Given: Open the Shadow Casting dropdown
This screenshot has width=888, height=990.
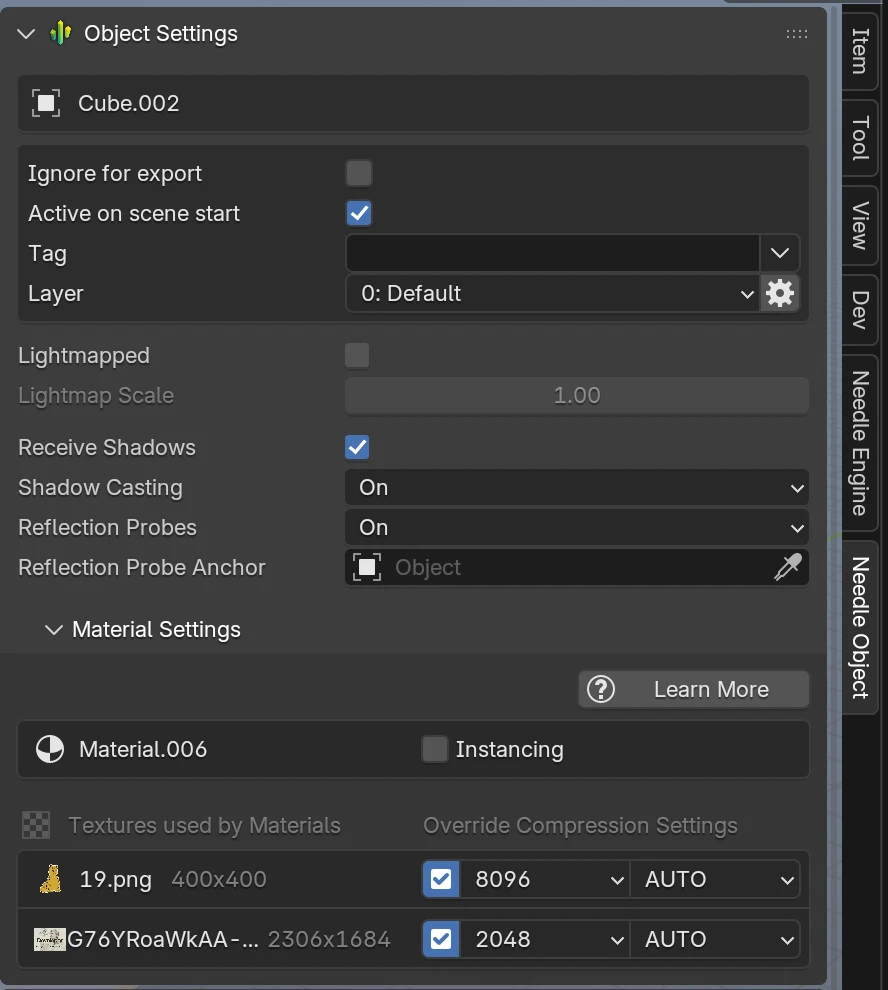Looking at the screenshot, I should point(577,487).
